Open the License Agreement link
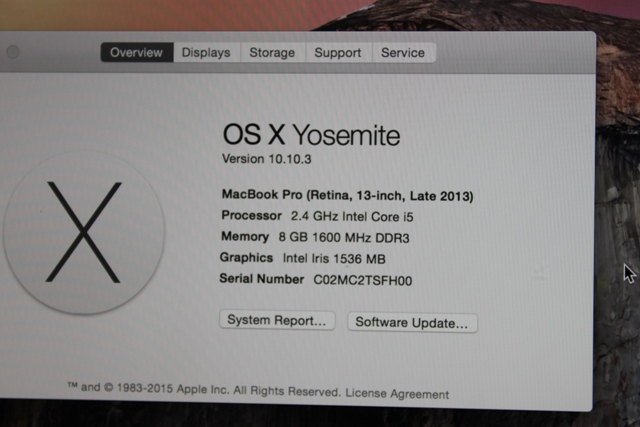 [397, 394]
